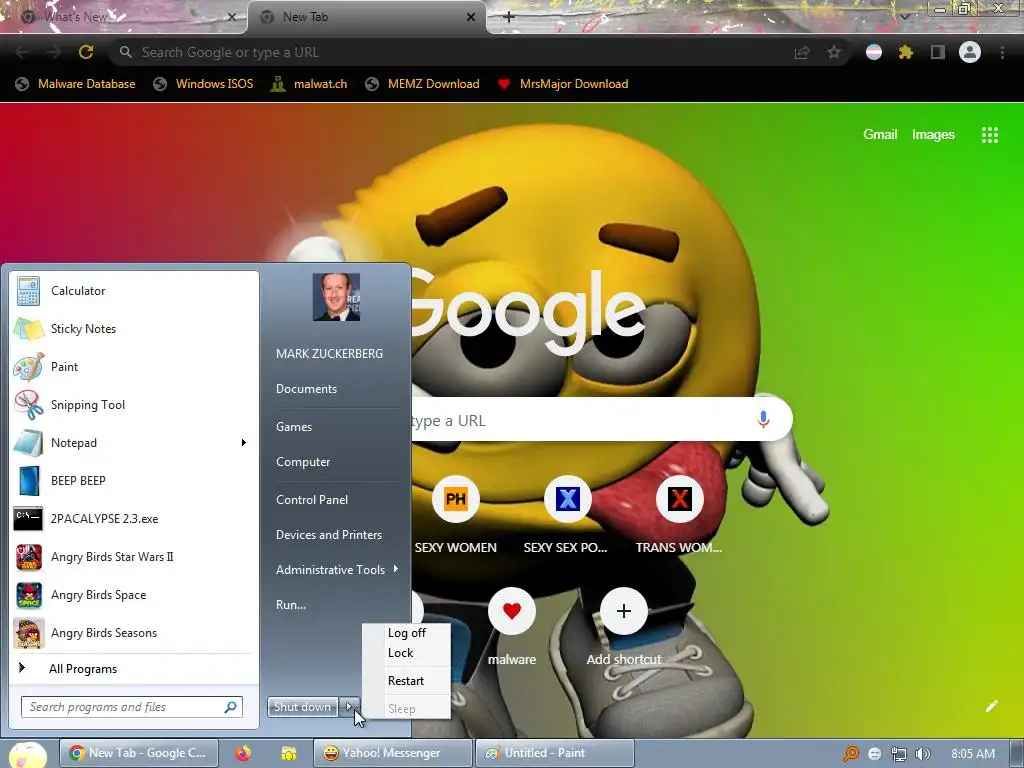Choose Log off from power menu
The width and height of the screenshot is (1024, 768).
(x=406, y=633)
